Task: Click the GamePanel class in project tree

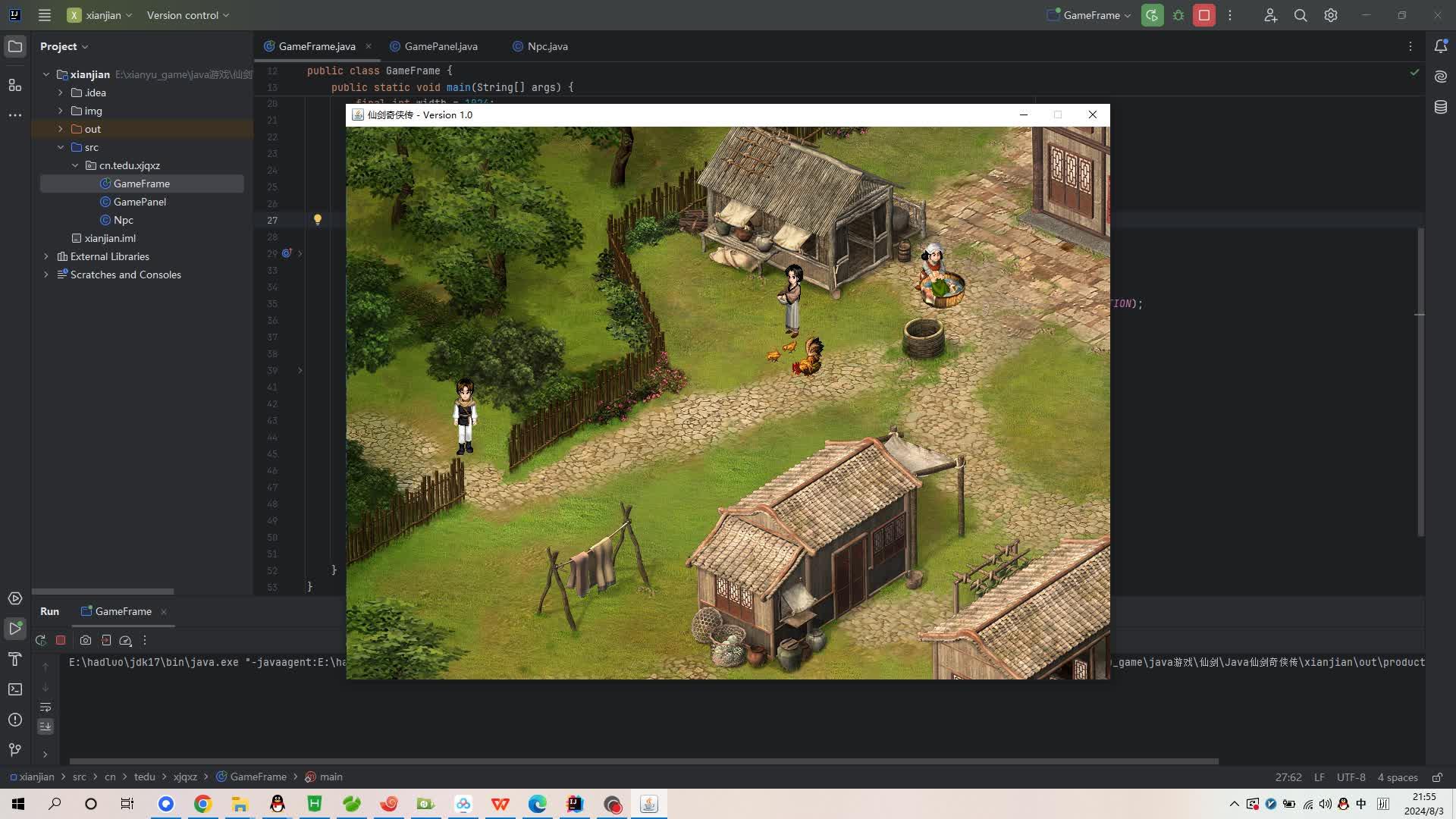Action: [140, 201]
